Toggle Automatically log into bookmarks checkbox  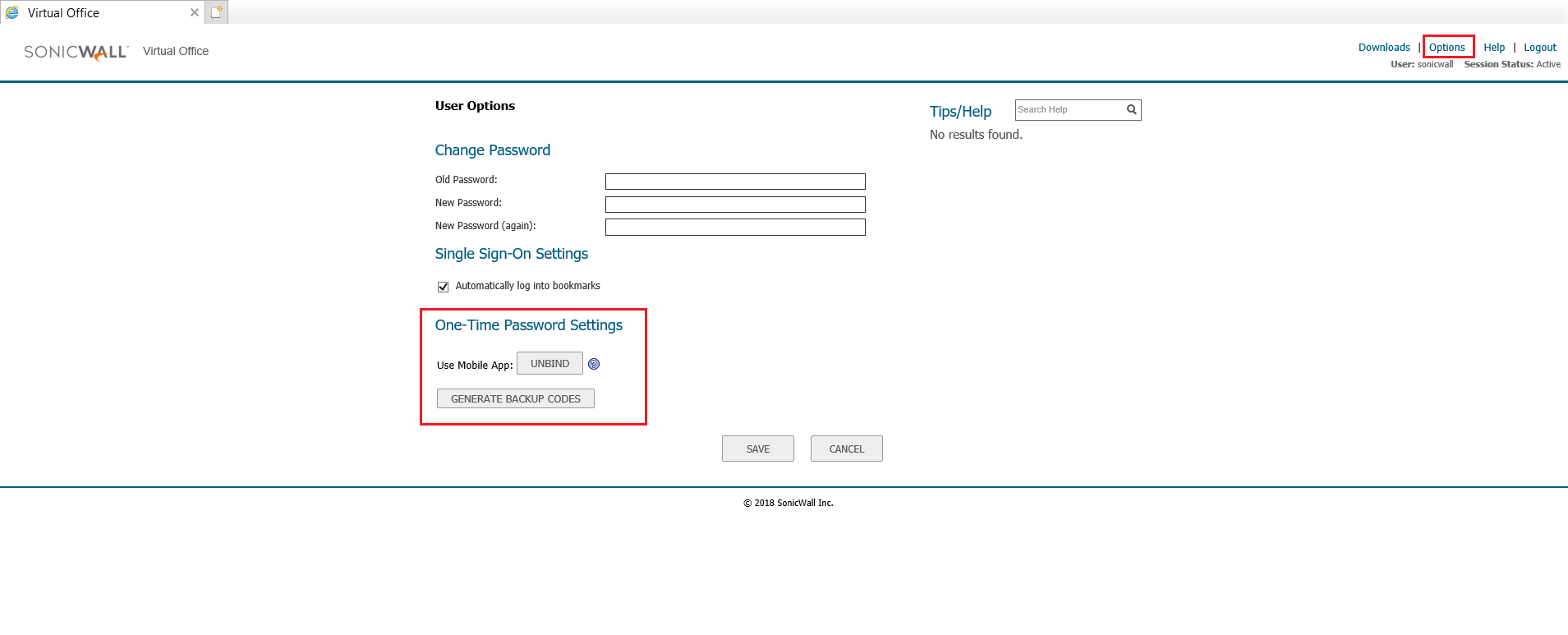click(x=443, y=287)
